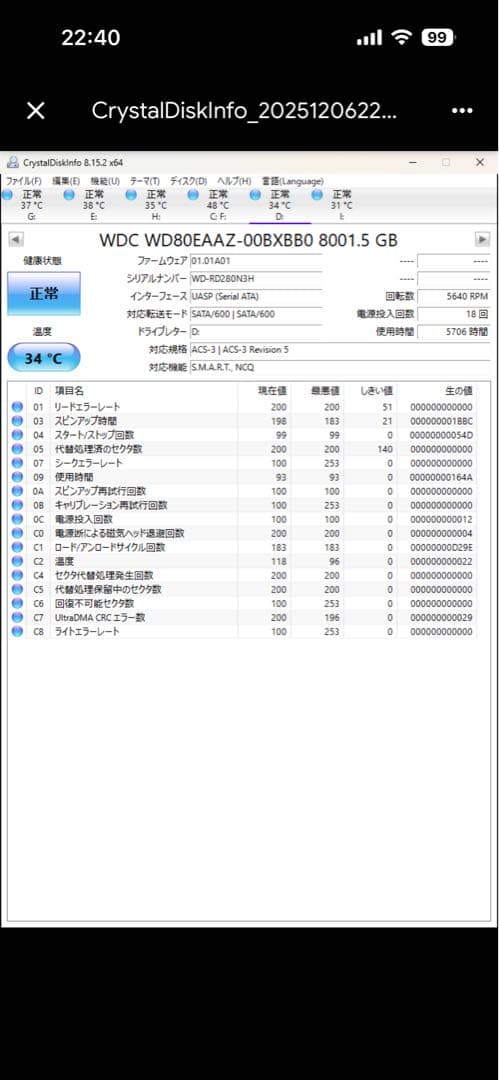Click raw value 00000000164A of 使用時間

441,477
